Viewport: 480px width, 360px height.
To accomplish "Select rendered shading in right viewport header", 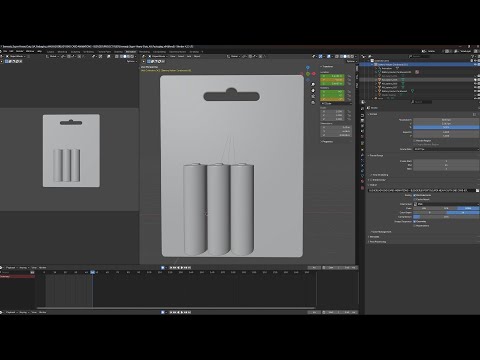I will (x=352, y=56).
